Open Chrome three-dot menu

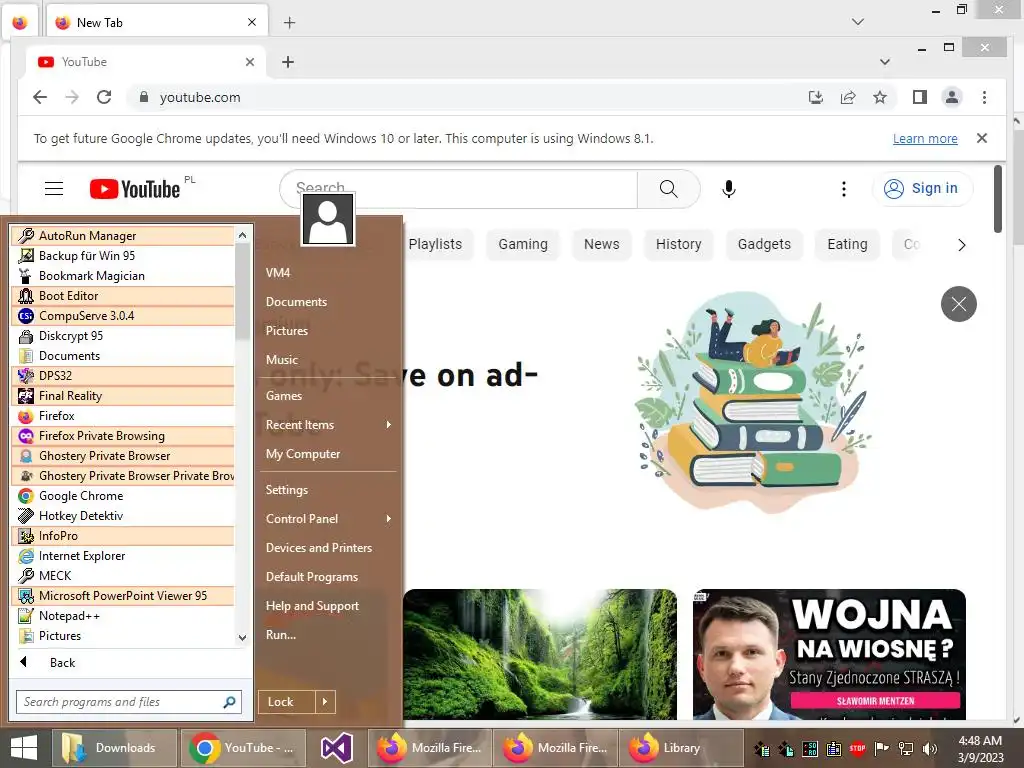point(984,97)
